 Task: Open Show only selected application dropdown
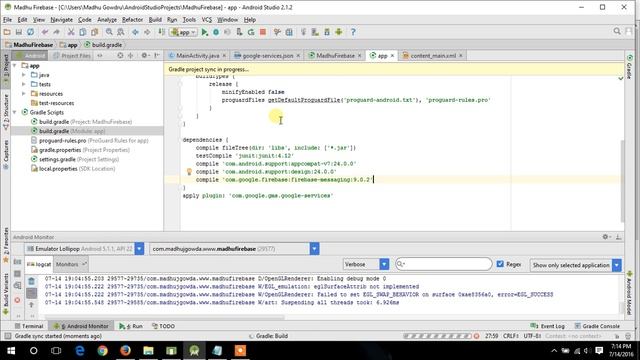coord(617,265)
